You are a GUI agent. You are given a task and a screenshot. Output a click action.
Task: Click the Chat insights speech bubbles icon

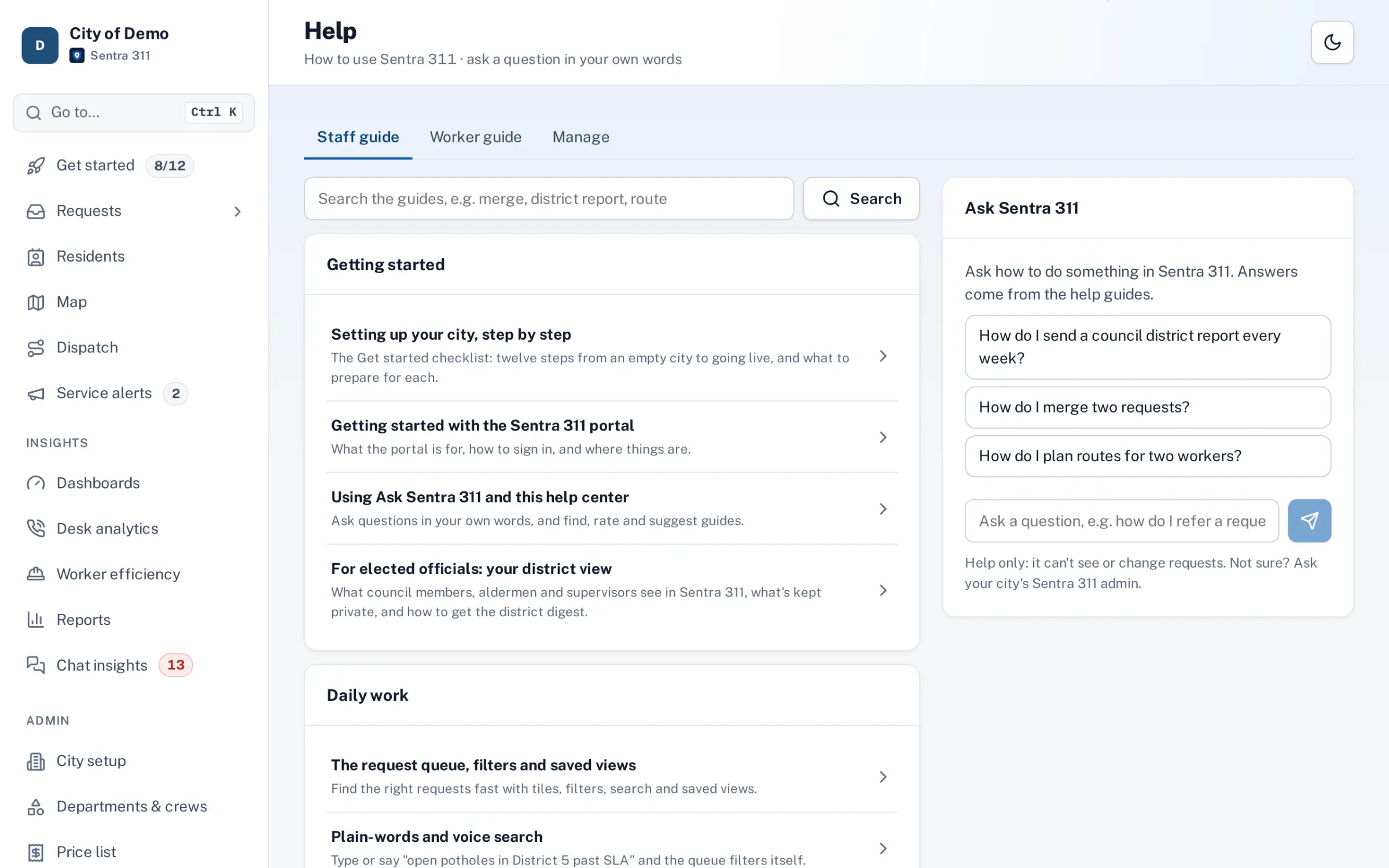click(36, 665)
